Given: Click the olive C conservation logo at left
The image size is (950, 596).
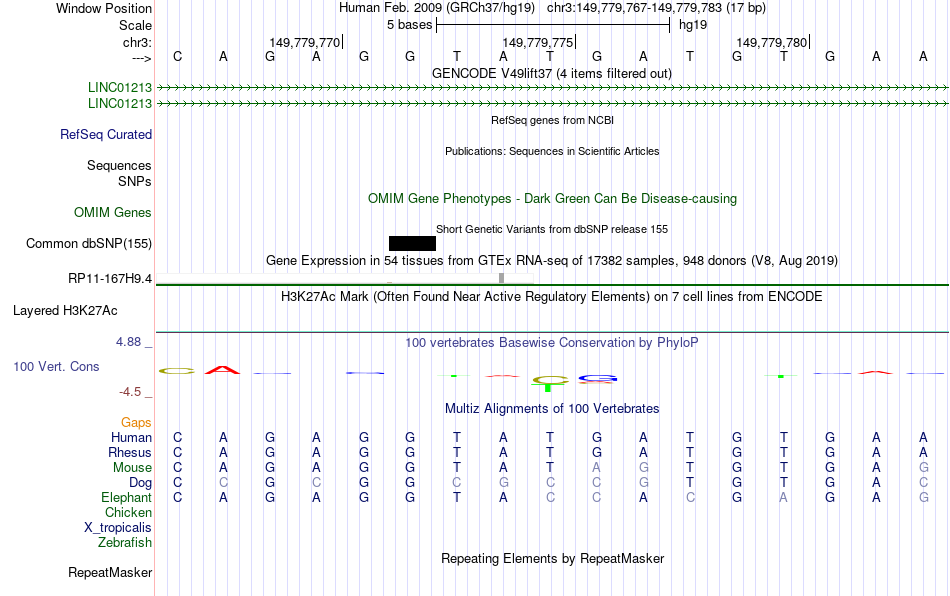Looking at the screenshot, I should coord(176,371).
